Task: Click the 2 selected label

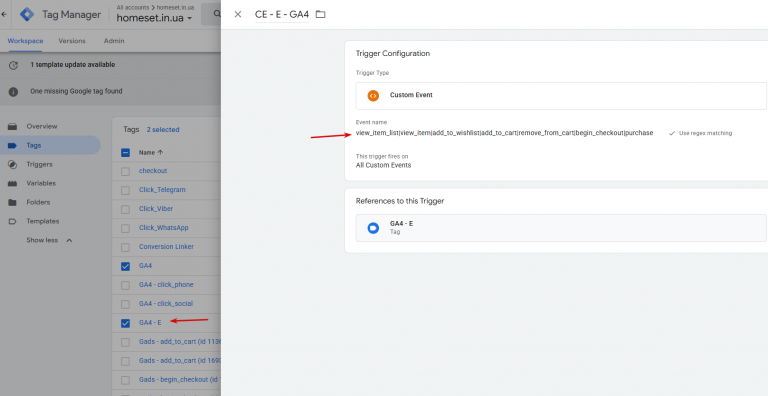Action: tap(163, 130)
